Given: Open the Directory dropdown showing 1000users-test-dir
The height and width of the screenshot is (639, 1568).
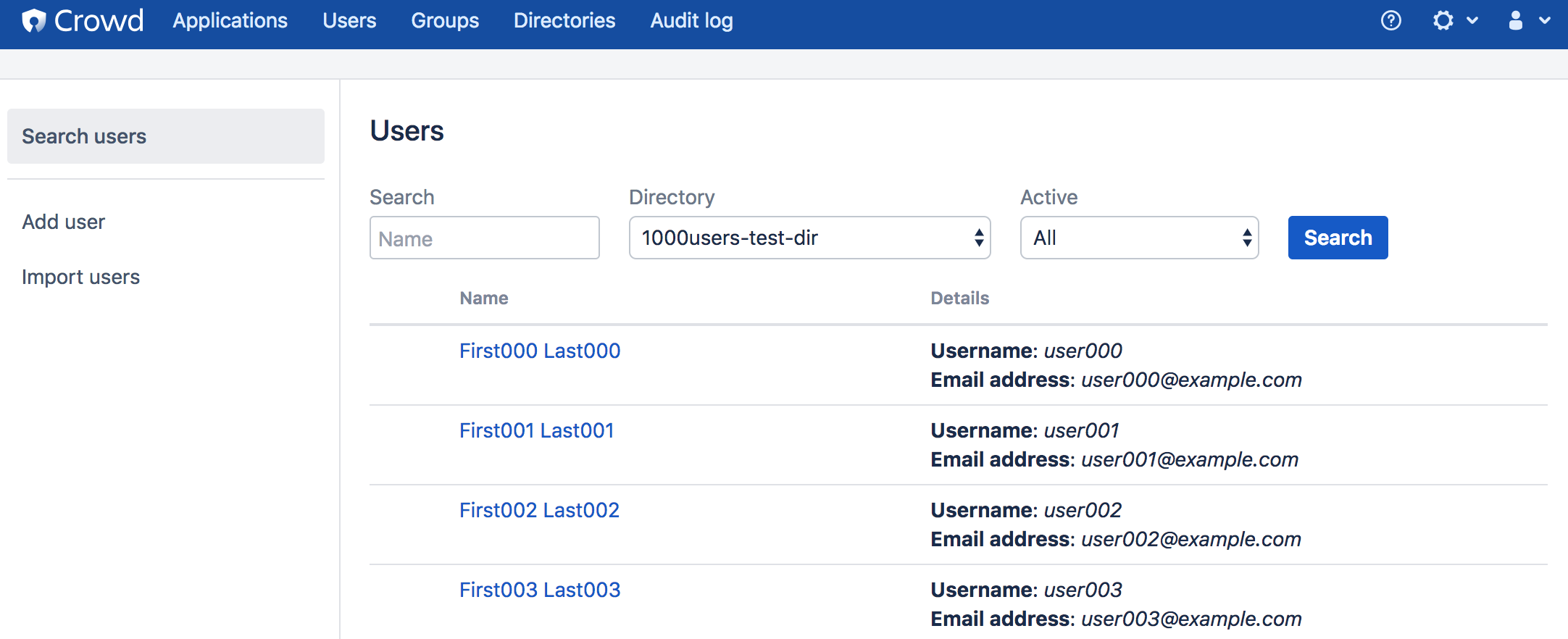Looking at the screenshot, I should (x=809, y=238).
